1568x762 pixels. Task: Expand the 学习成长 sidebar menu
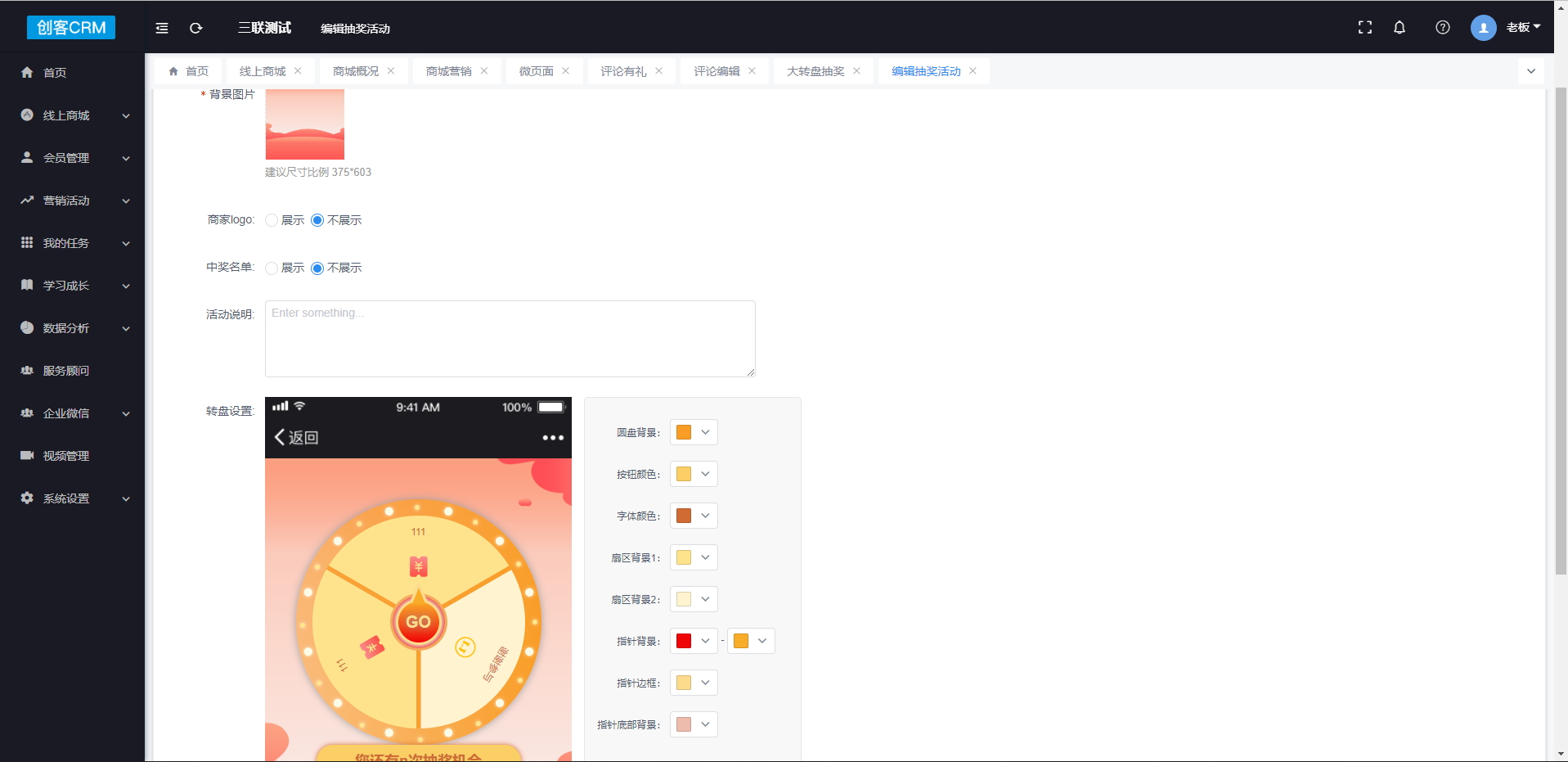(x=126, y=286)
